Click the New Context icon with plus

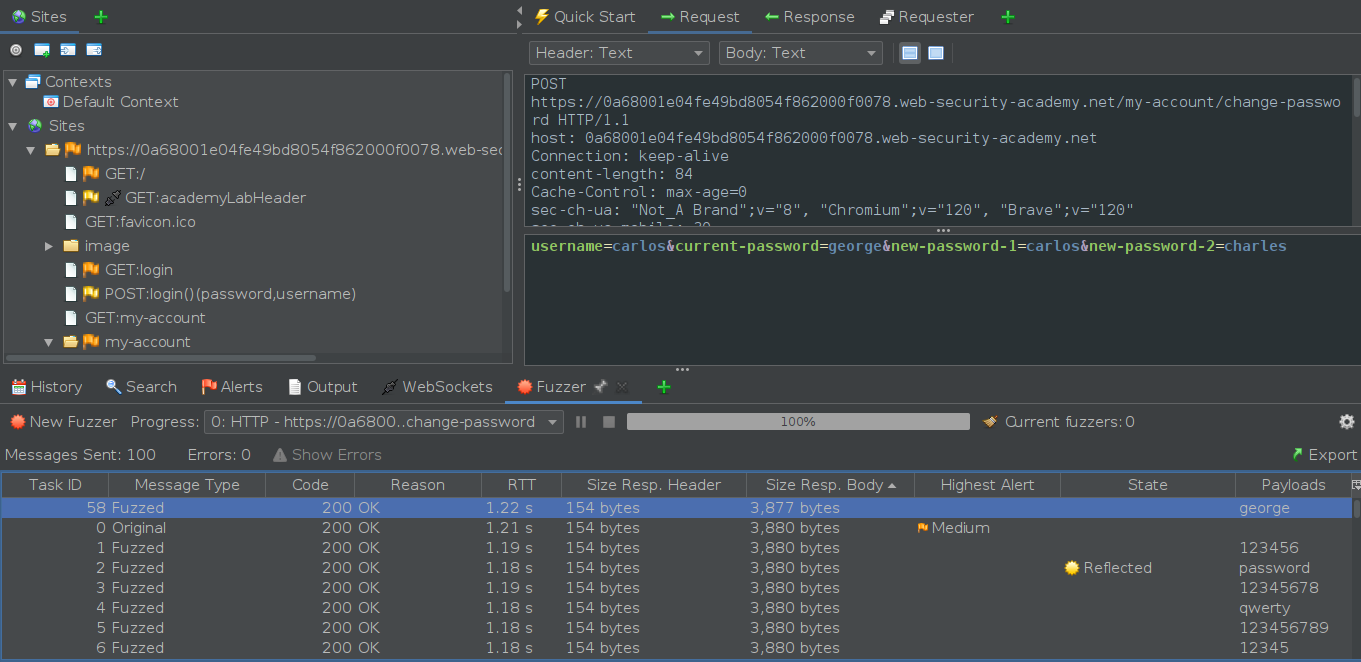(42, 50)
